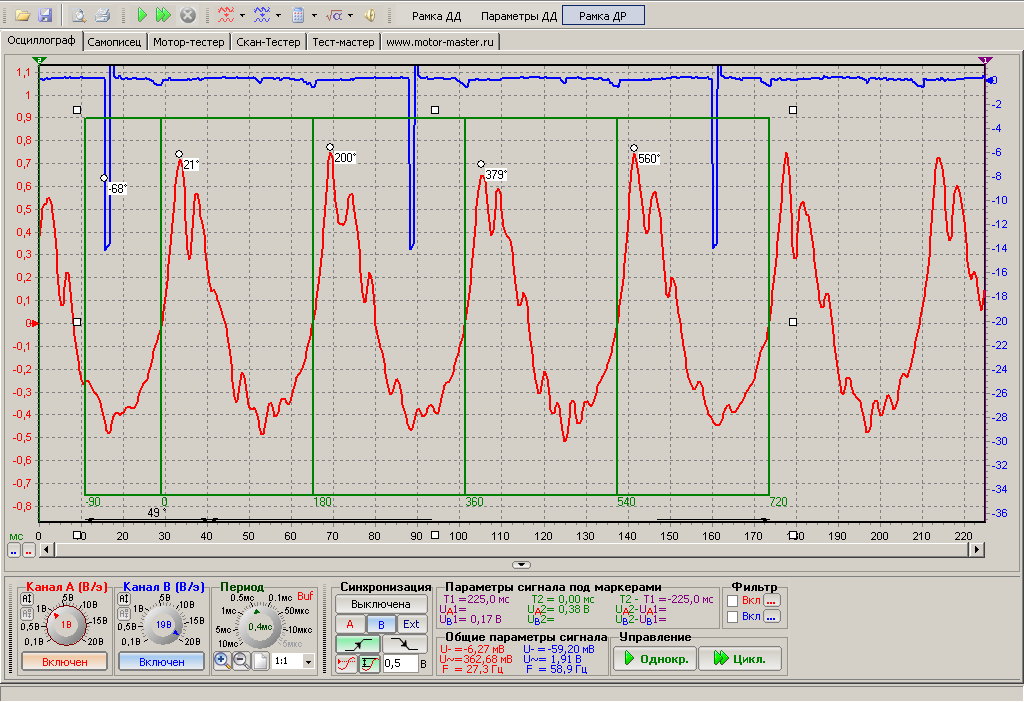Click the zoom in magnifier under Период
This screenshot has height=702, width=1024.
pyautogui.click(x=222, y=660)
